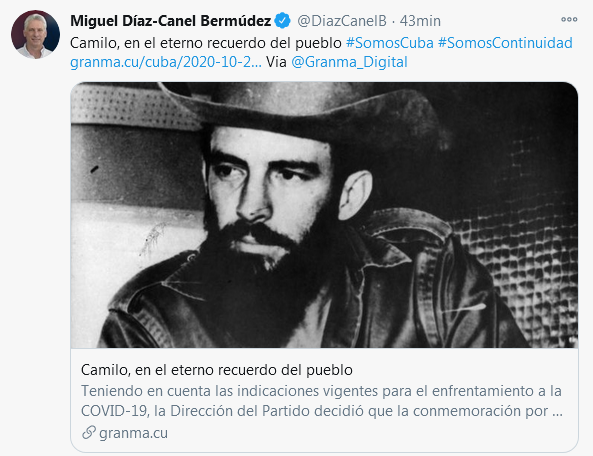Viewport: 593px width, 456px height.
Task: Click the tweet text about Camilo
Action: pyautogui.click(x=205, y=43)
